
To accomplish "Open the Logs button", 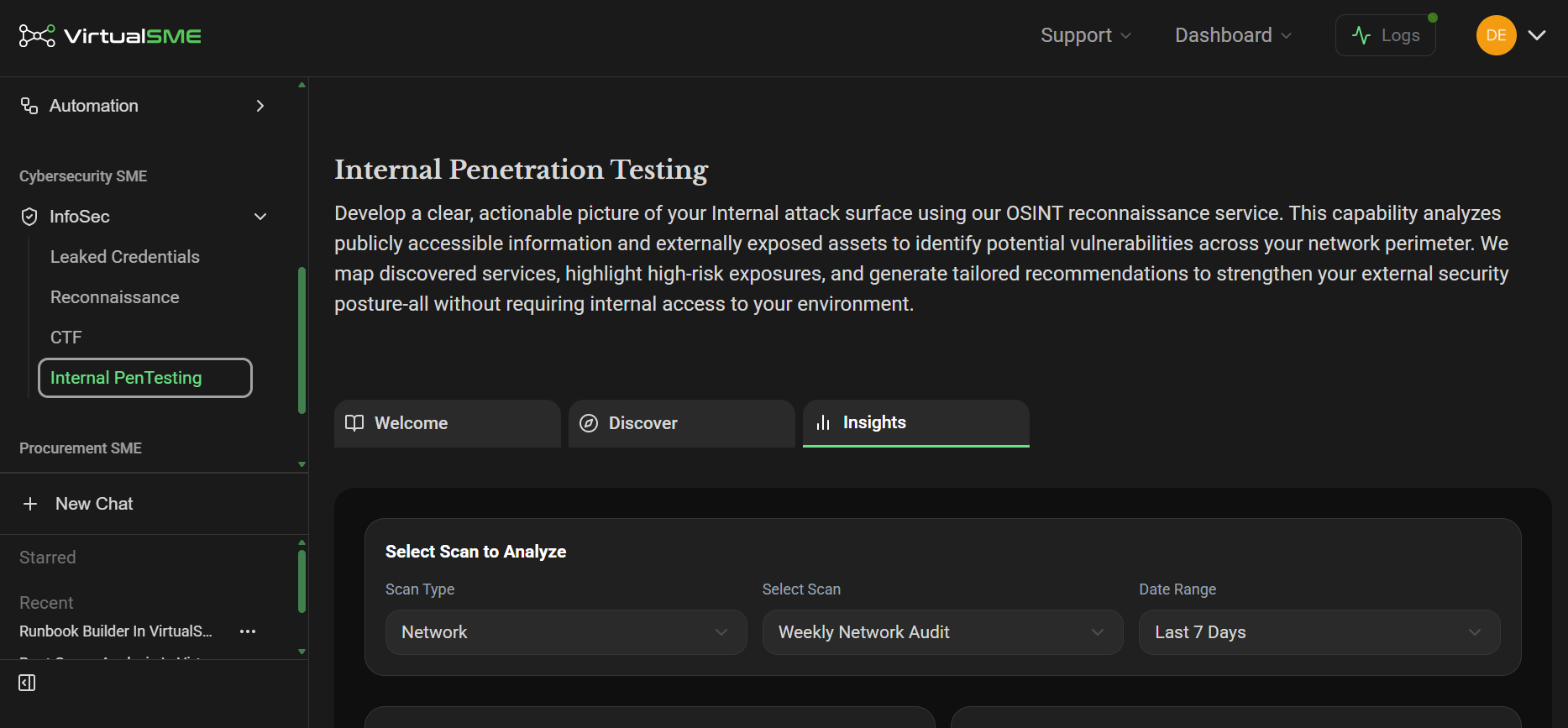I will [1385, 35].
